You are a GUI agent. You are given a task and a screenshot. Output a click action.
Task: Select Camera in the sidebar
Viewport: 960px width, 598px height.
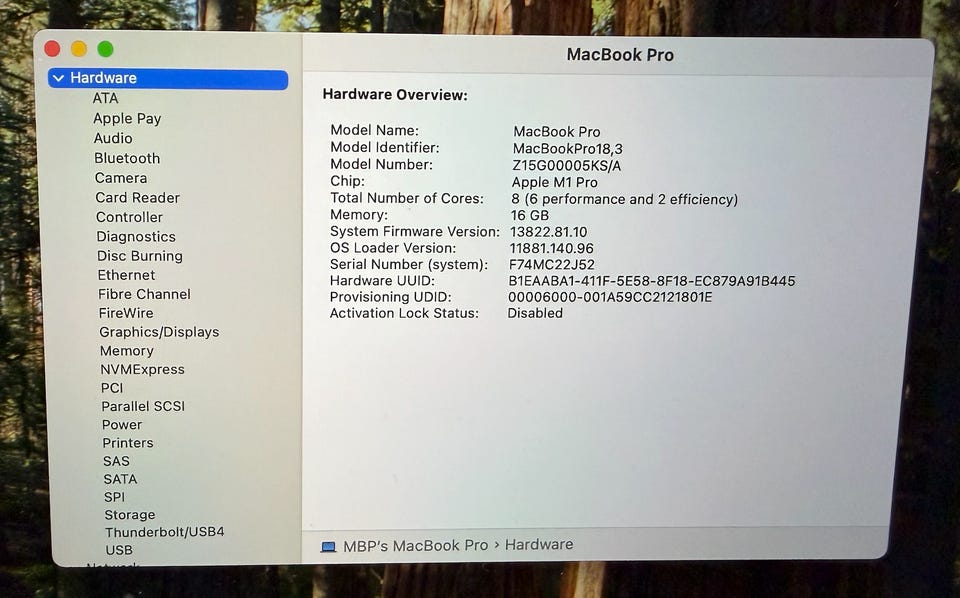click(x=121, y=178)
